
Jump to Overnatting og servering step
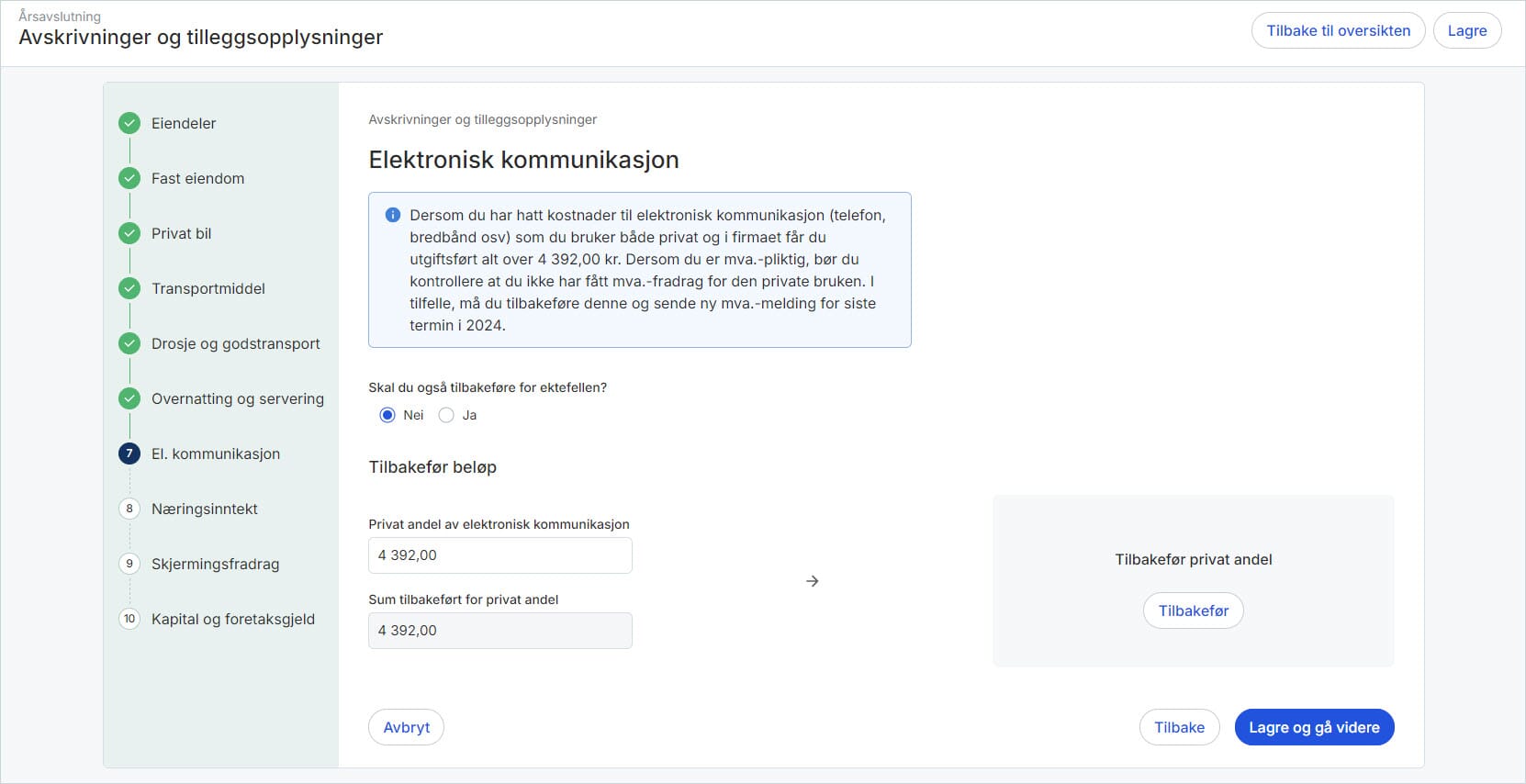[x=237, y=398]
